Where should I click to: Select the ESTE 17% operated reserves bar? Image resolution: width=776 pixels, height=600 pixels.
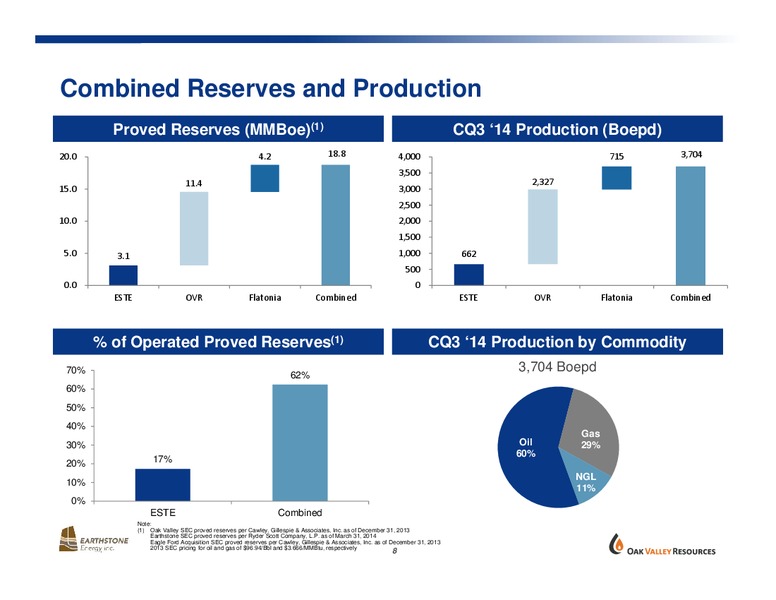pyautogui.click(x=163, y=485)
